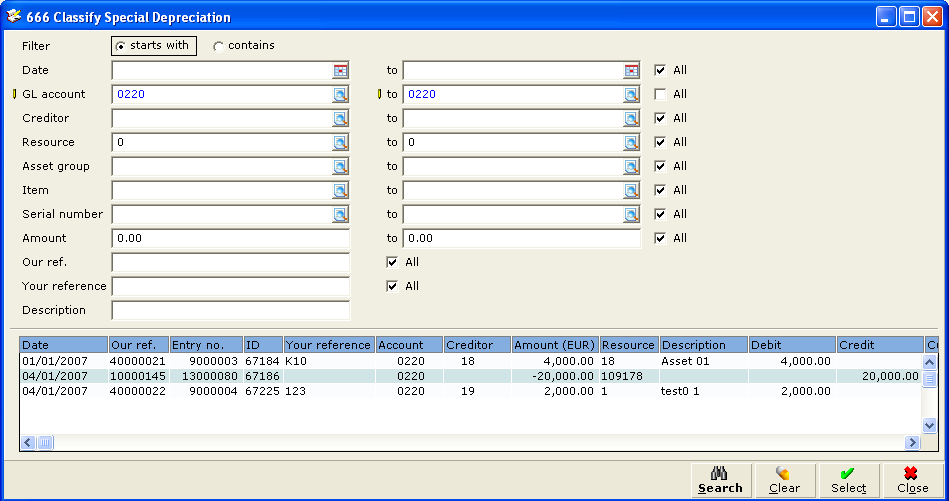Sort by the Account column header
Viewport: 949px width, 501px height.
409,345
